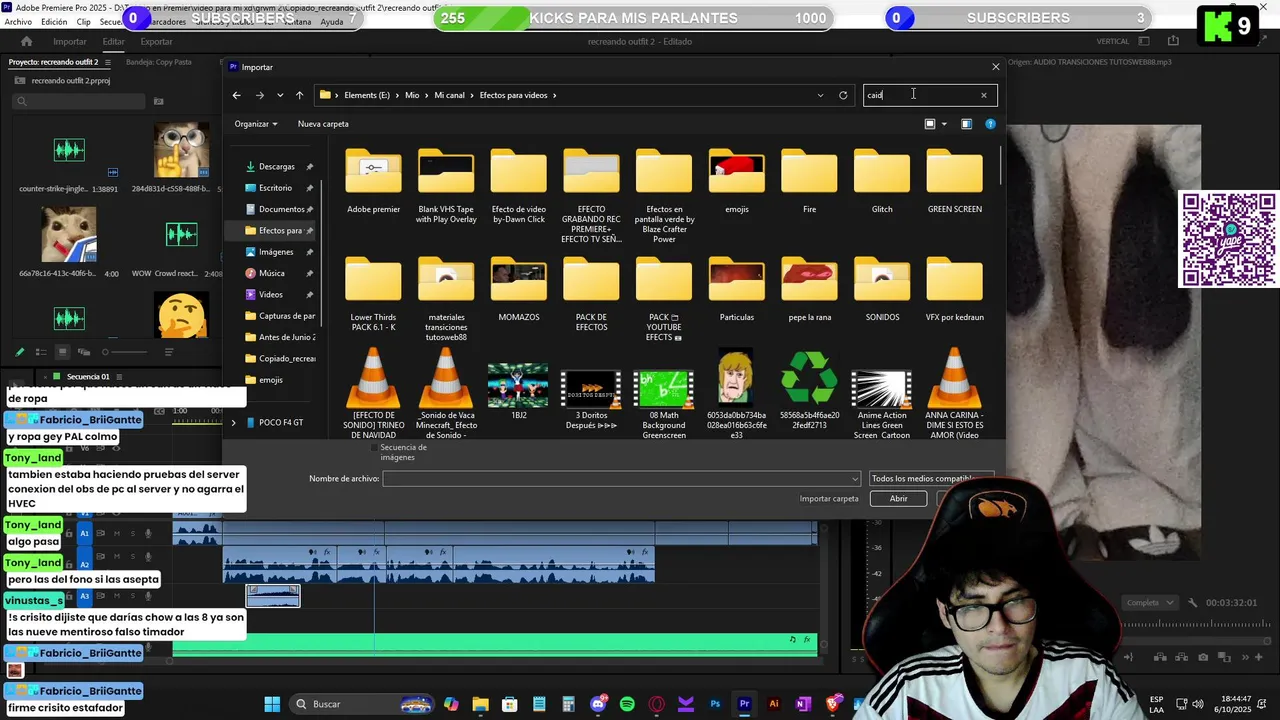Select the Adobe premier folder
Viewport: 1280px width, 720px height.
point(373,180)
